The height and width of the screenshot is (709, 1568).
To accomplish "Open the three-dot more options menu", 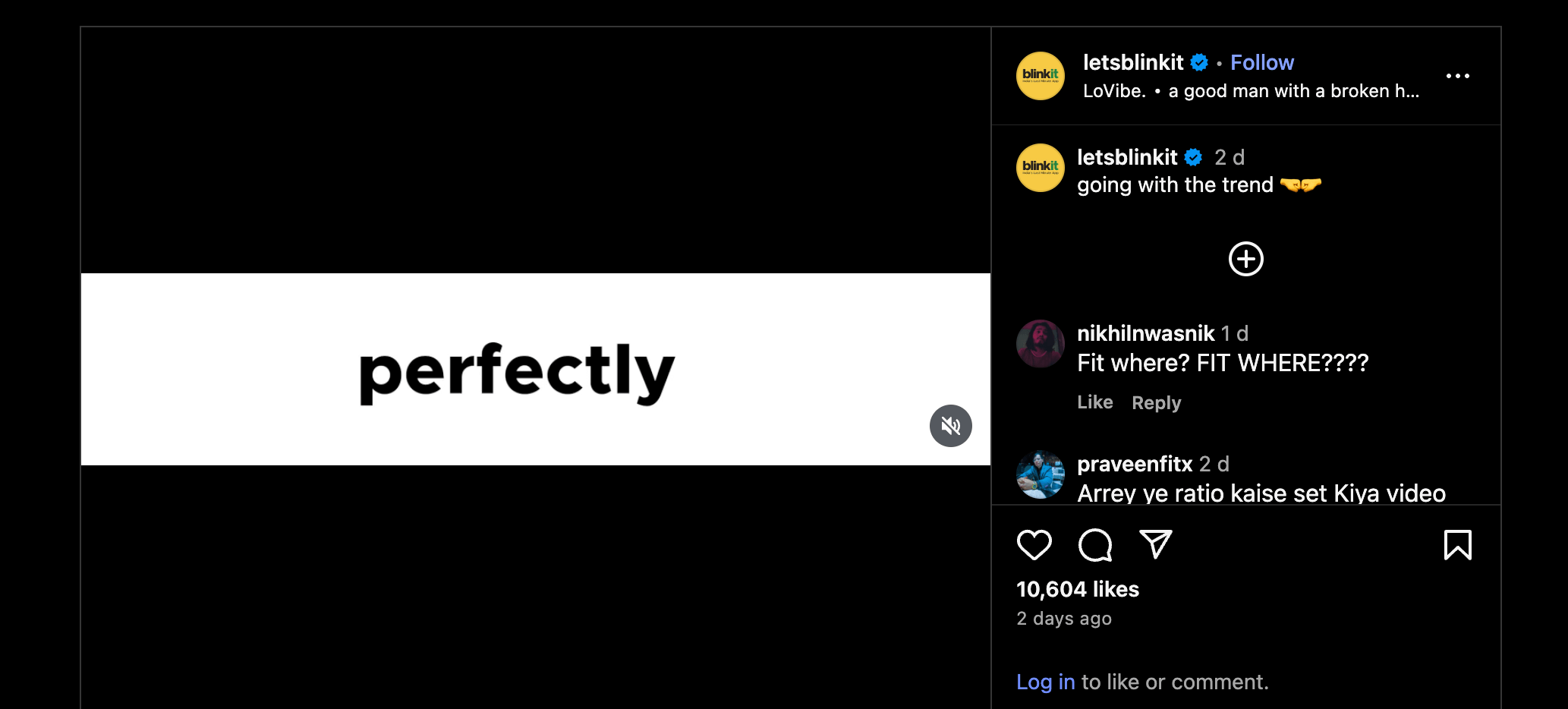I will 1457,76.
